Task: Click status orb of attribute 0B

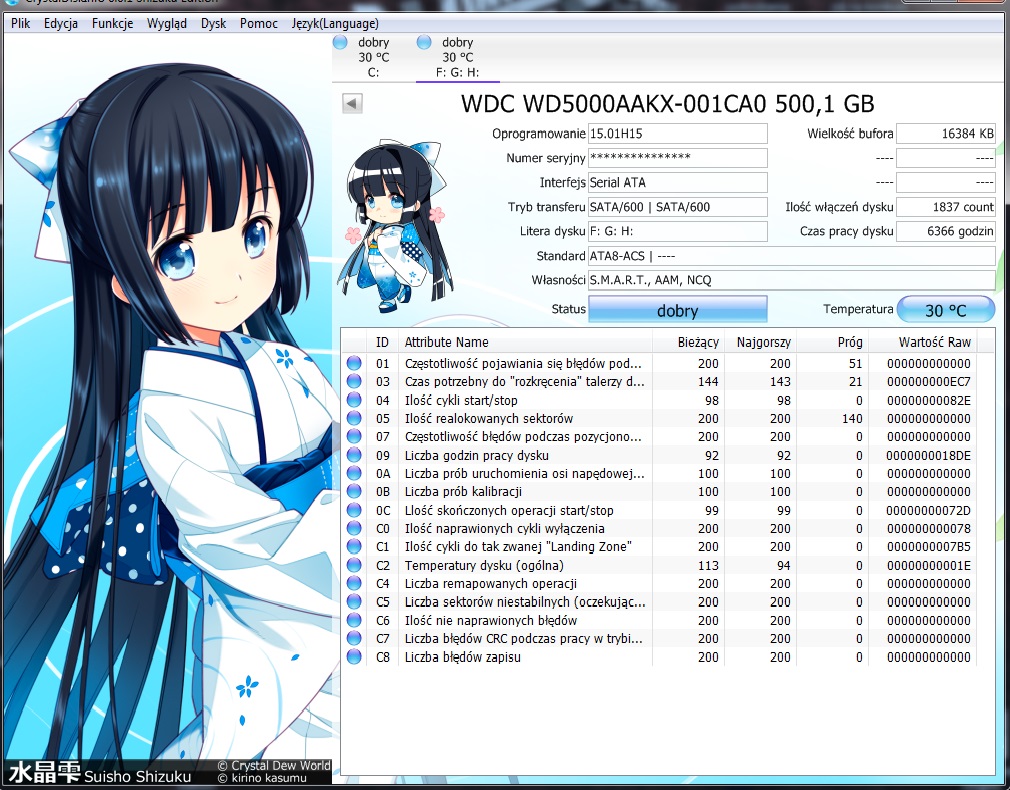Action: (354, 491)
